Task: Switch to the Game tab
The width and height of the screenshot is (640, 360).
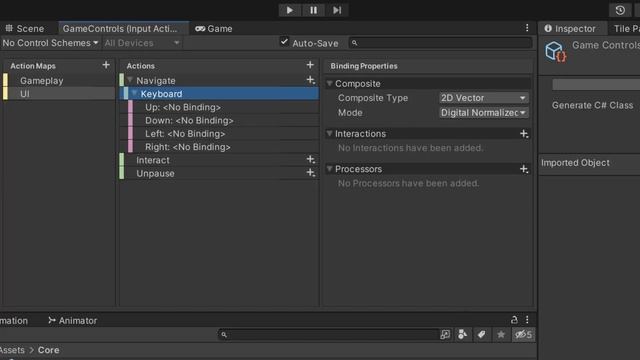Action: (214, 29)
